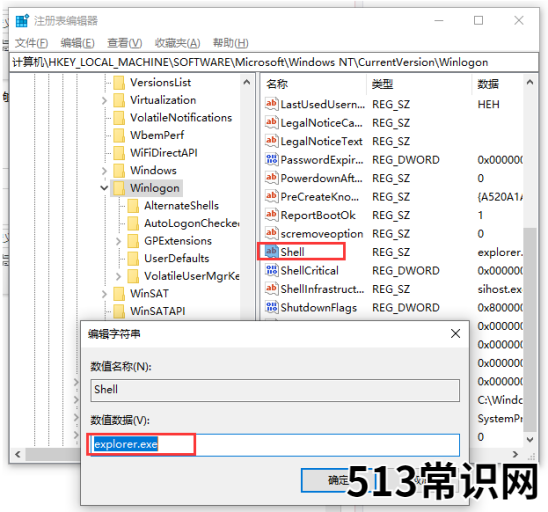This screenshot has height=512, width=548.
Task: Select the LegalNoticeText string icon
Action: pos(272,141)
